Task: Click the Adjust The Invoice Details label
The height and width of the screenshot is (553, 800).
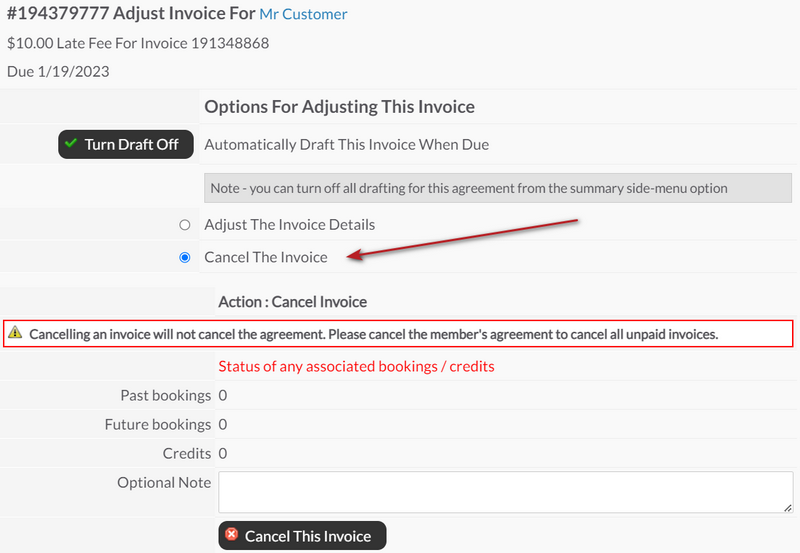Action: (x=290, y=225)
